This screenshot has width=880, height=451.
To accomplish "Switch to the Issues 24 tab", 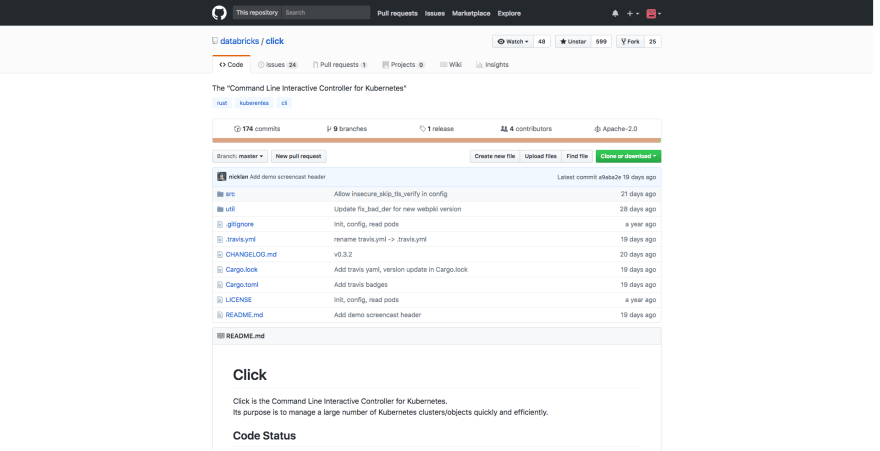I will click(277, 65).
